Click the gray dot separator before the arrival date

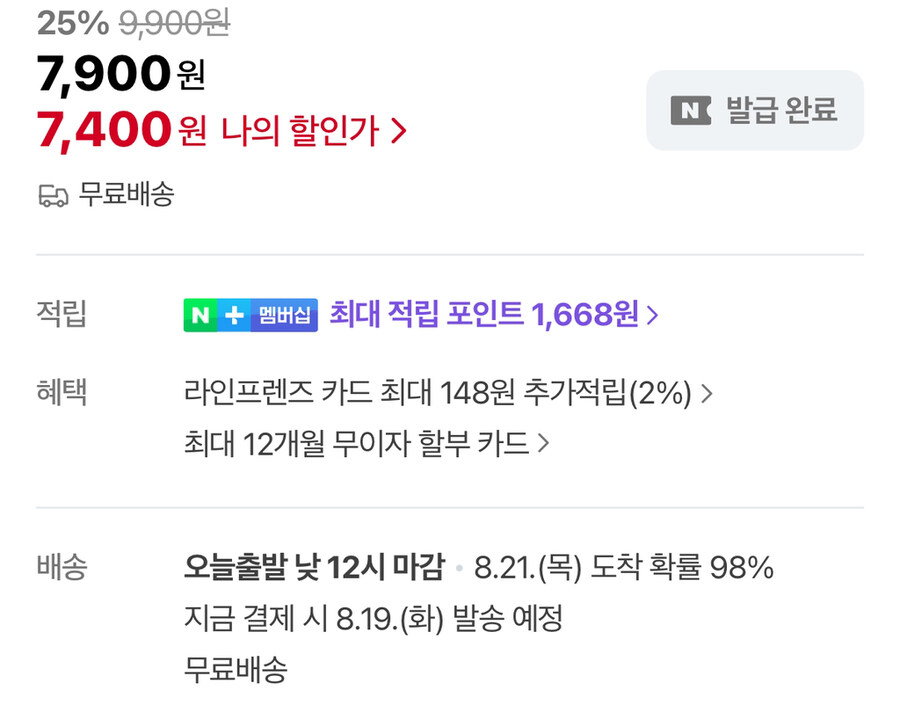coord(458,566)
